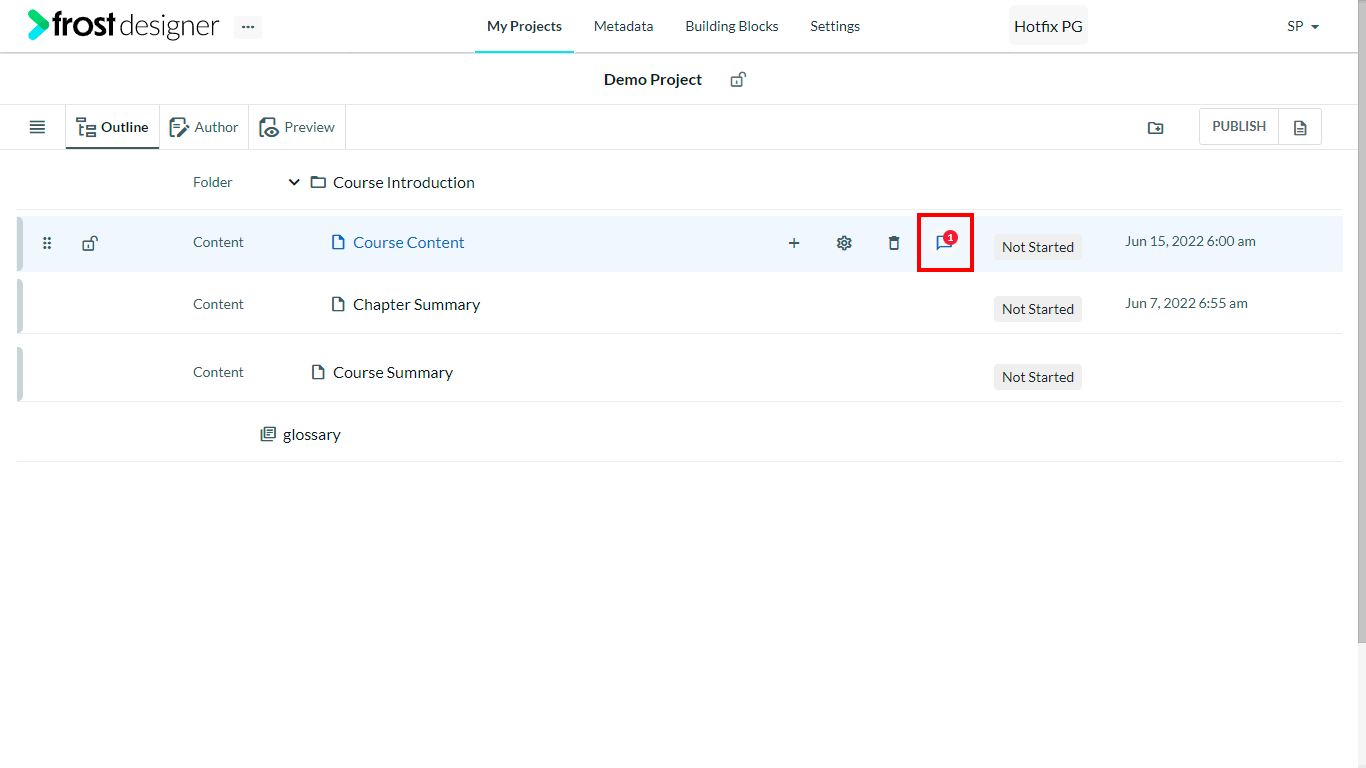
Task: Open the Metadata tab
Action: 623,26
